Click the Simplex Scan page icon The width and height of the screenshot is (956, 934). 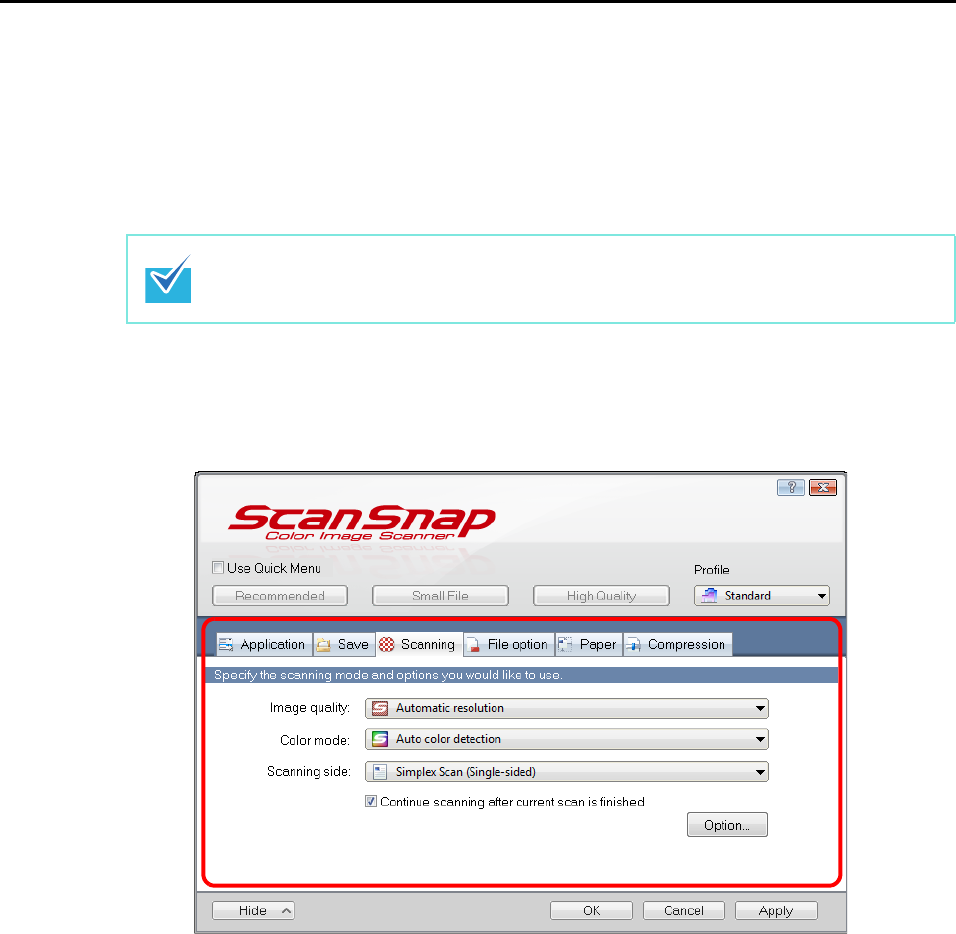click(380, 772)
